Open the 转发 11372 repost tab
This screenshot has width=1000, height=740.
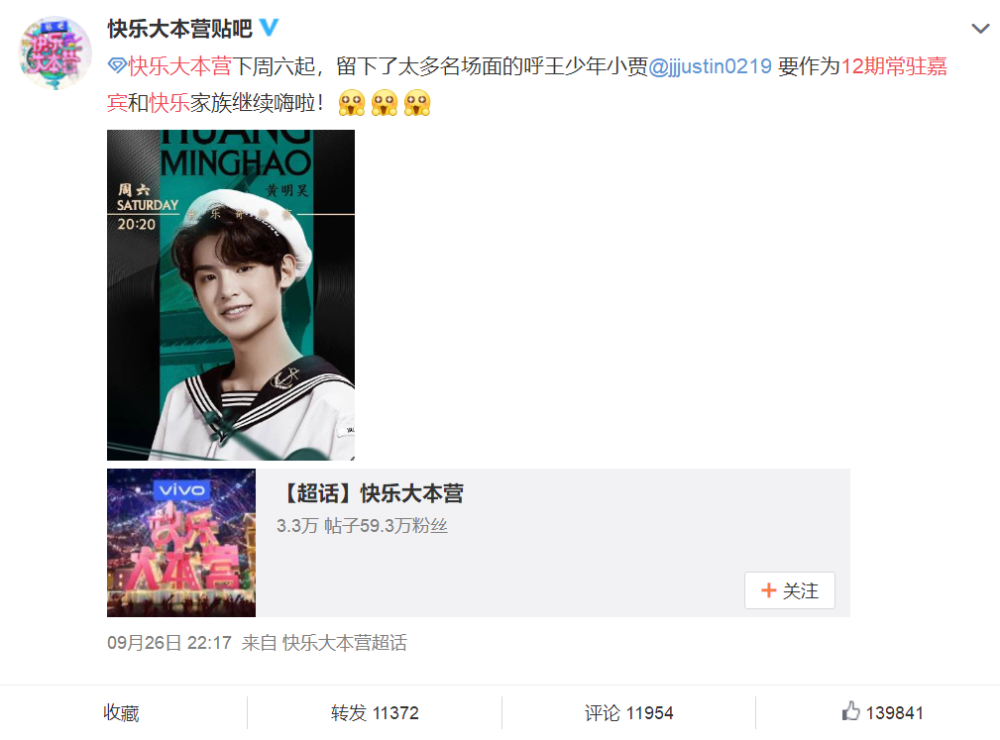click(375, 713)
